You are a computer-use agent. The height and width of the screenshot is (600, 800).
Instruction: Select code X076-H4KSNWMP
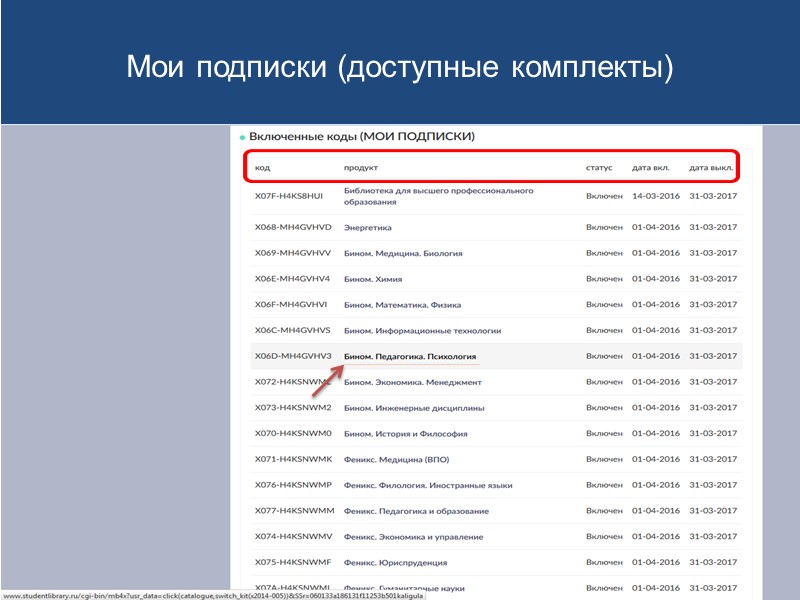(293, 485)
